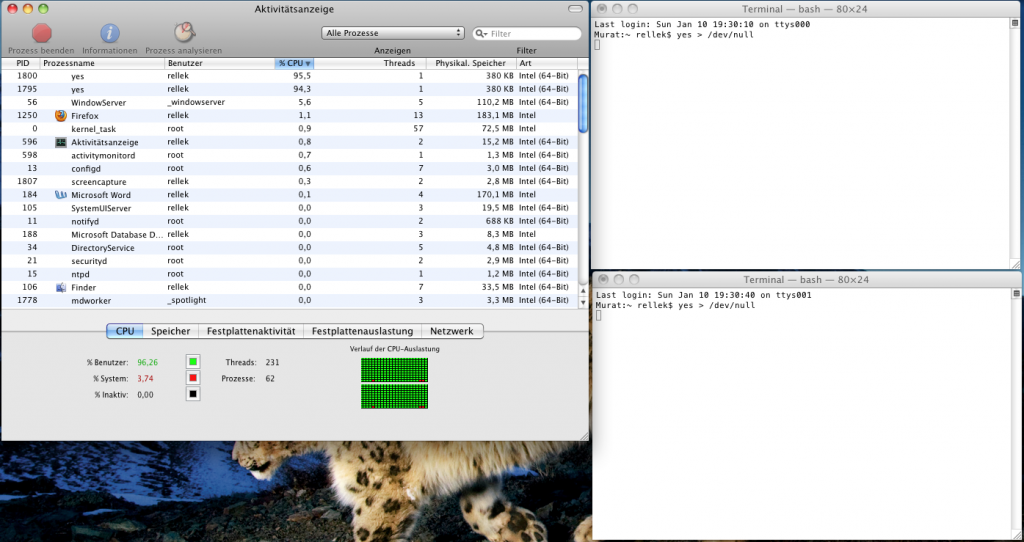Select the DirectoryService process row
This screenshot has height=542, width=1024.
pyautogui.click(x=289, y=247)
